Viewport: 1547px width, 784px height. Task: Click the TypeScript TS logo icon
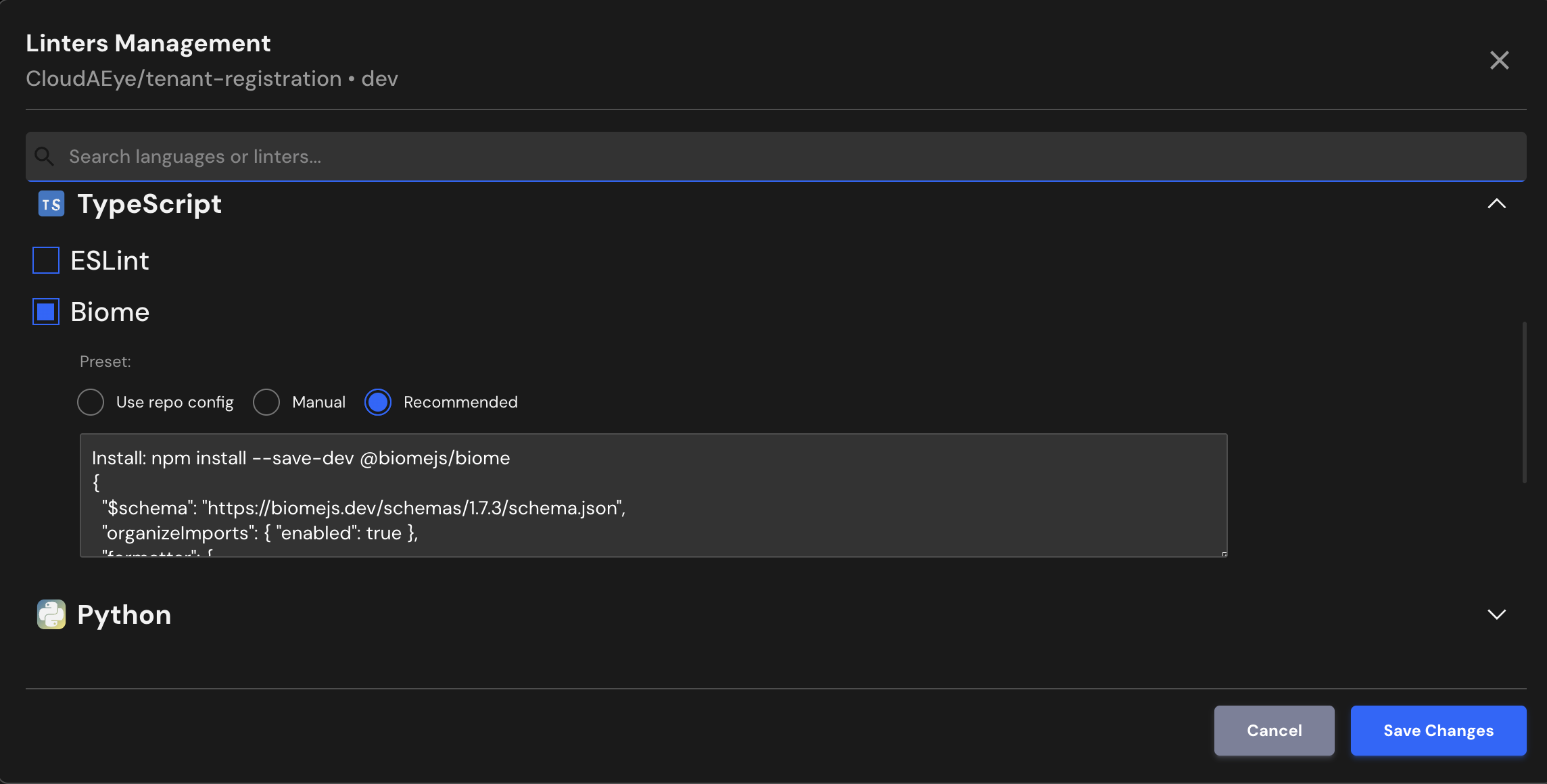[51, 204]
